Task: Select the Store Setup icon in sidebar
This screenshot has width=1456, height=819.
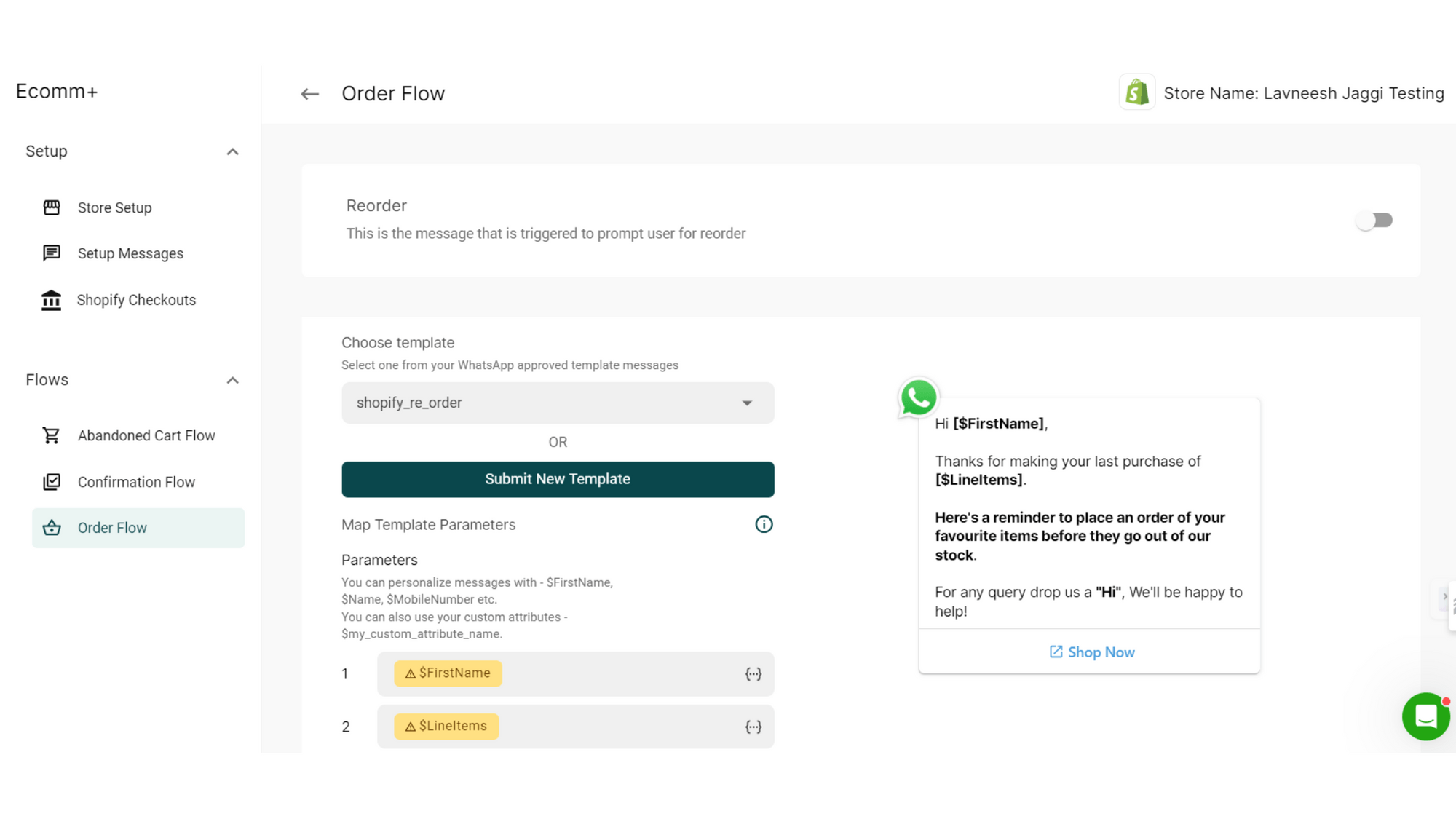Action: pos(51,207)
